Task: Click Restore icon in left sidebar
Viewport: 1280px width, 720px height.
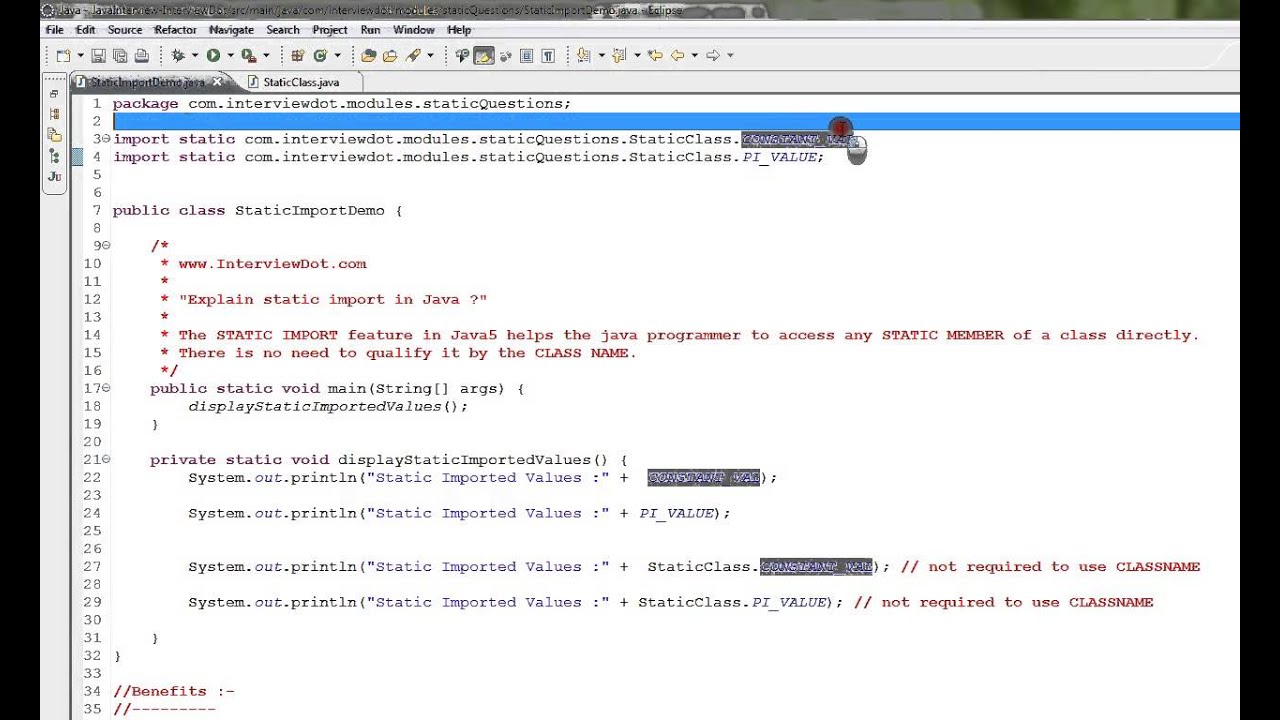Action: point(54,93)
